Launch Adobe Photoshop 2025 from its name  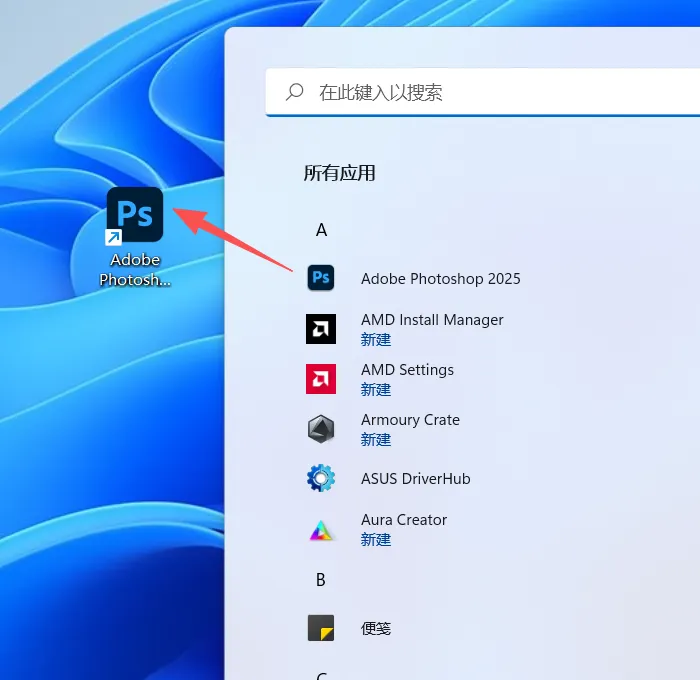point(440,278)
